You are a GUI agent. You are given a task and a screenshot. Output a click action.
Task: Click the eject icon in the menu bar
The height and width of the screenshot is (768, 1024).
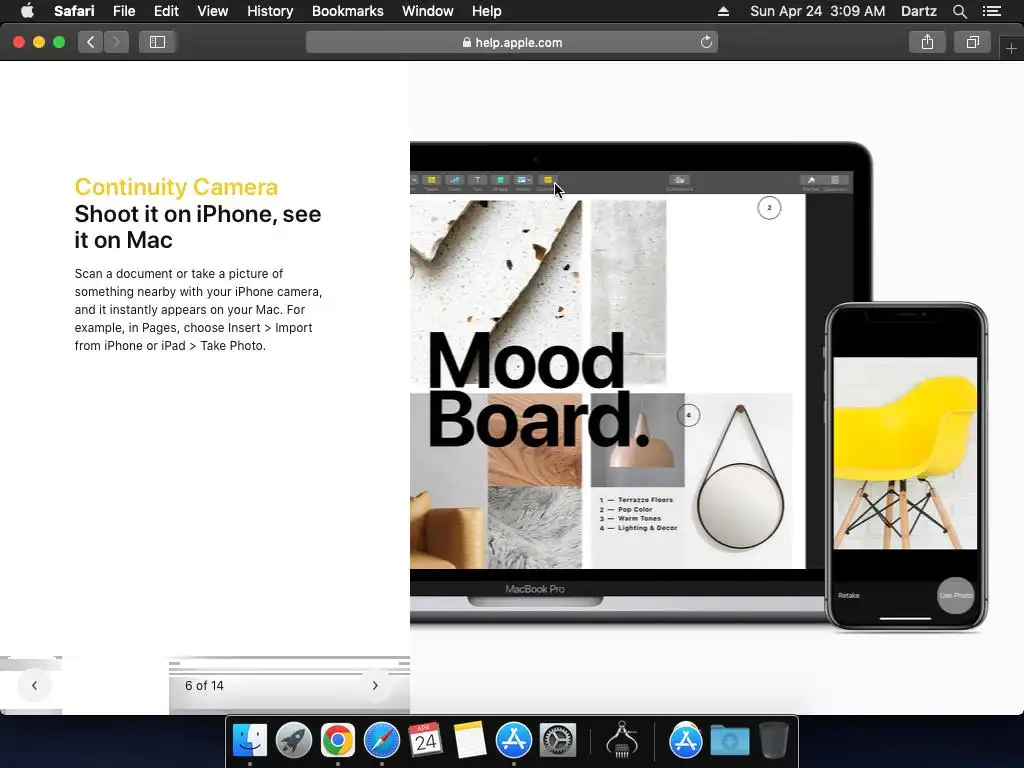coord(723,11)
